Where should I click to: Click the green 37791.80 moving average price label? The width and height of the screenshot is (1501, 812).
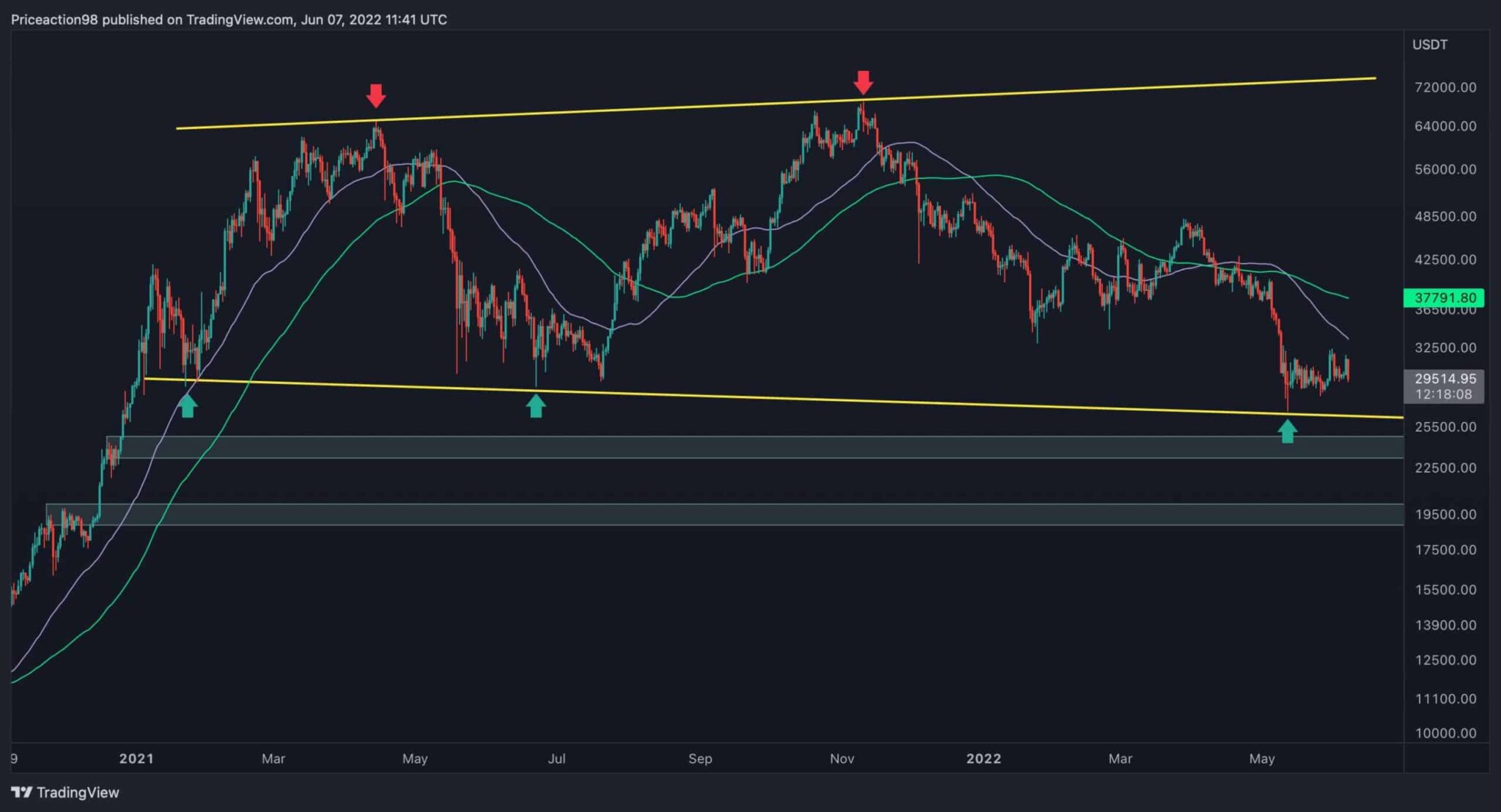pyautogui.click(x=1444, y=298)
